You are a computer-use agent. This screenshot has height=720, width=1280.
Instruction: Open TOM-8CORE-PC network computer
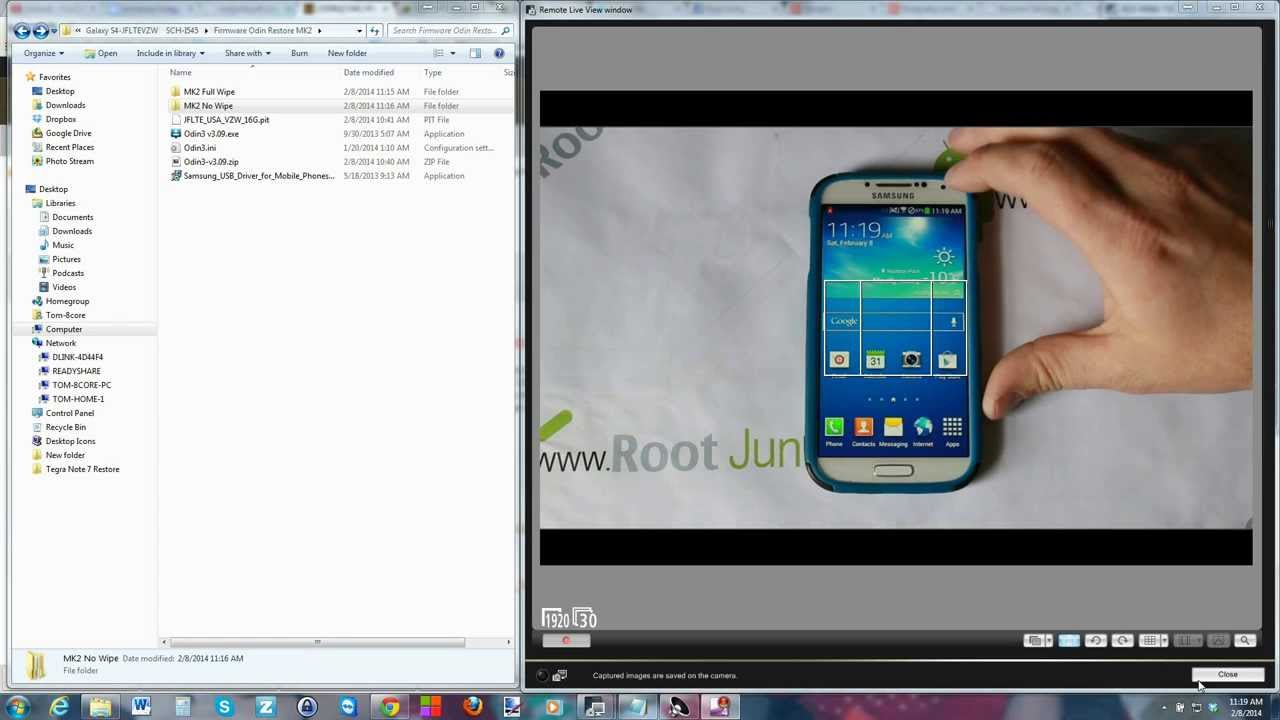(x=81, y=385)
